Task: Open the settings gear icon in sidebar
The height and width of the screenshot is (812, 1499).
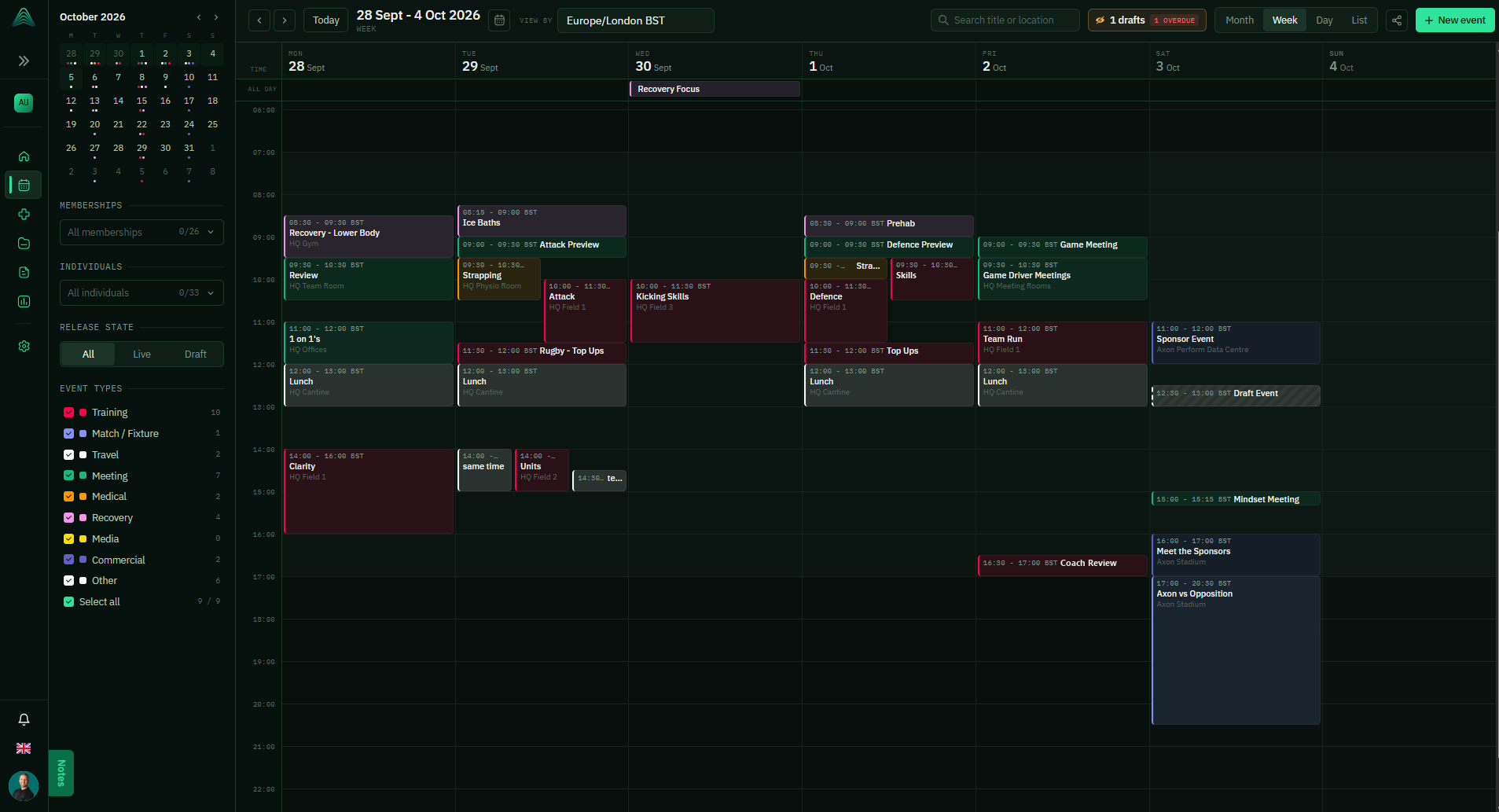Action: tap(24, 346)
